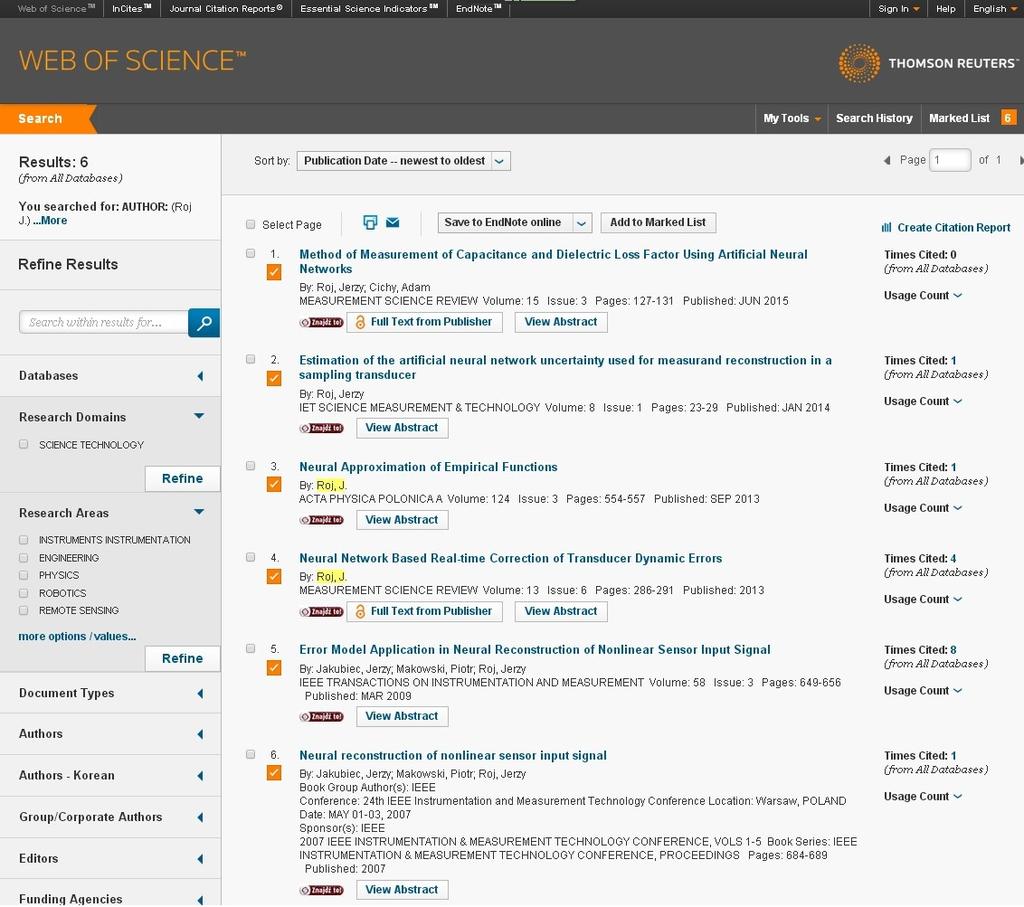
Task: Click the print icon next to Select Page
Action: [370, 223]
